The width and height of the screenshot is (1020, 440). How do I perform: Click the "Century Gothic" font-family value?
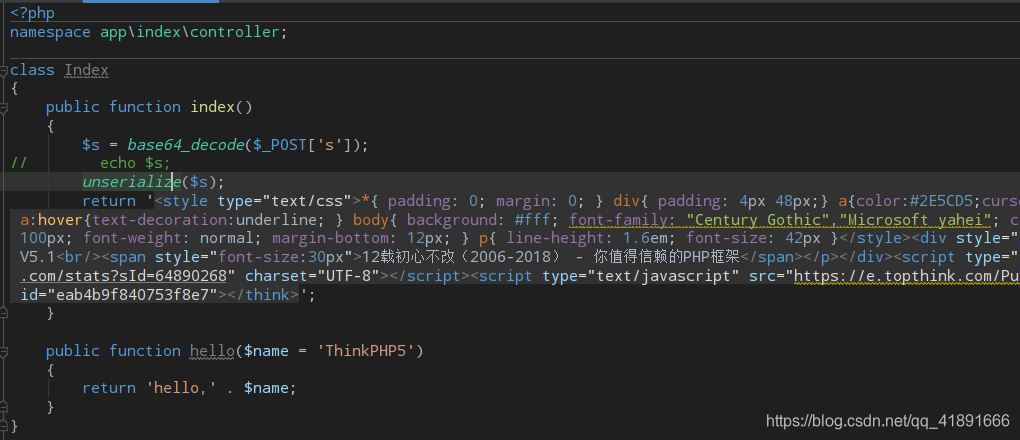pyautogui.click(x=758, y=219)
